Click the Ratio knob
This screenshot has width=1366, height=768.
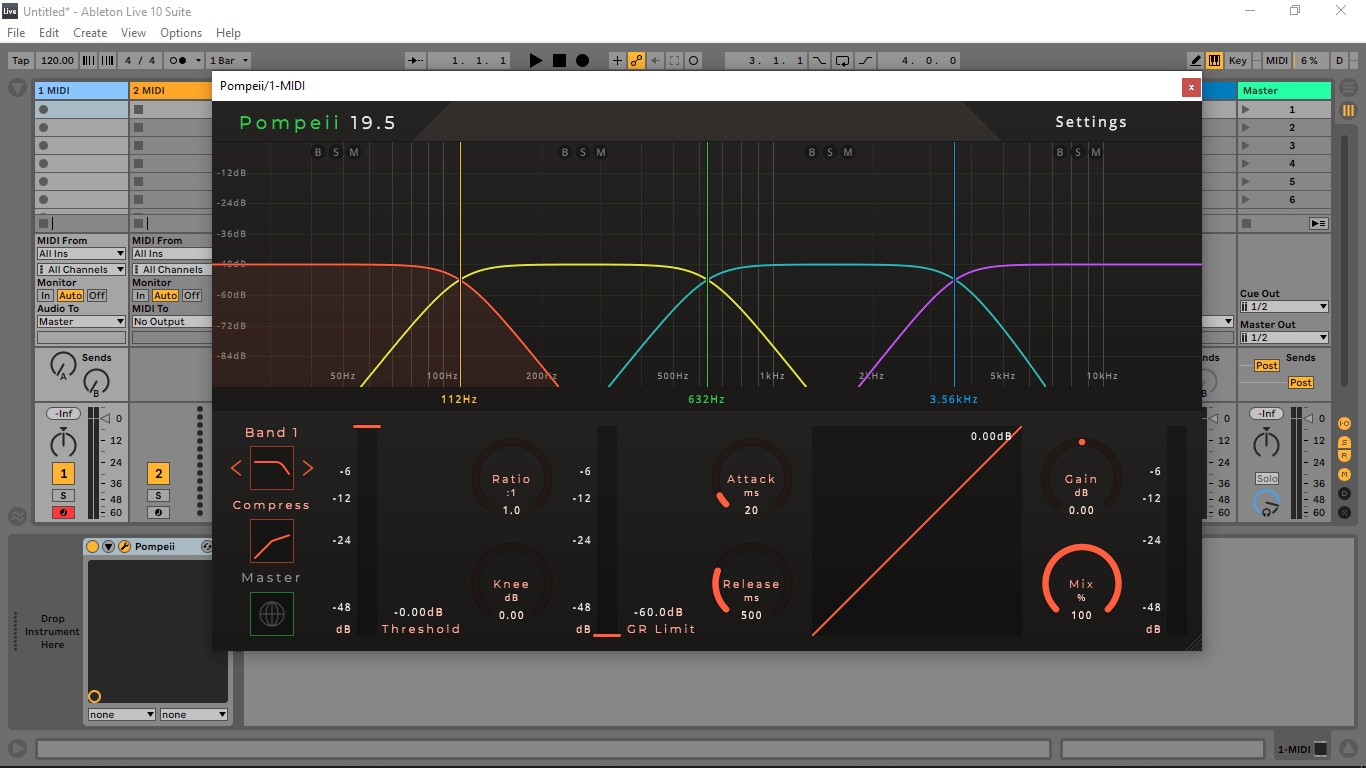click(511, 478)
